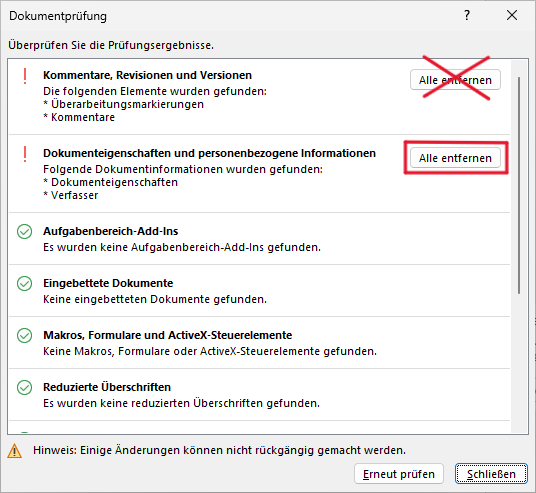Click green checkmark icon for Aufgabenbereich-Add-Ins
The image size is (536, 493).
[25, 231]
